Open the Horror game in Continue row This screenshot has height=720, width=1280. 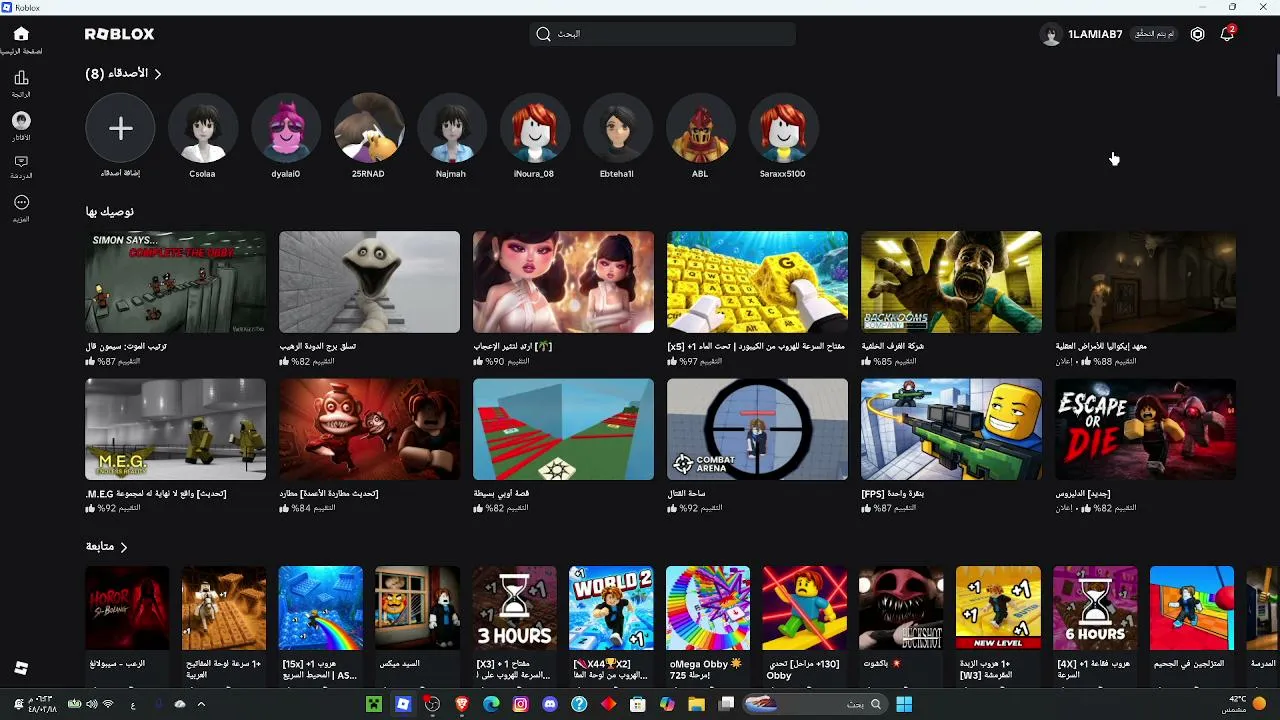click(x=127, y=608)
